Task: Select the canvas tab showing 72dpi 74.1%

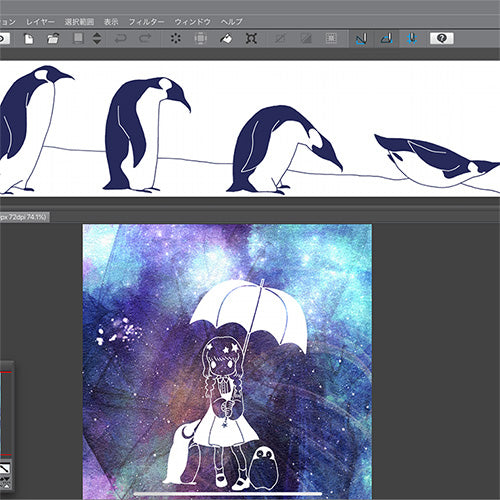Action: point(24,217)
